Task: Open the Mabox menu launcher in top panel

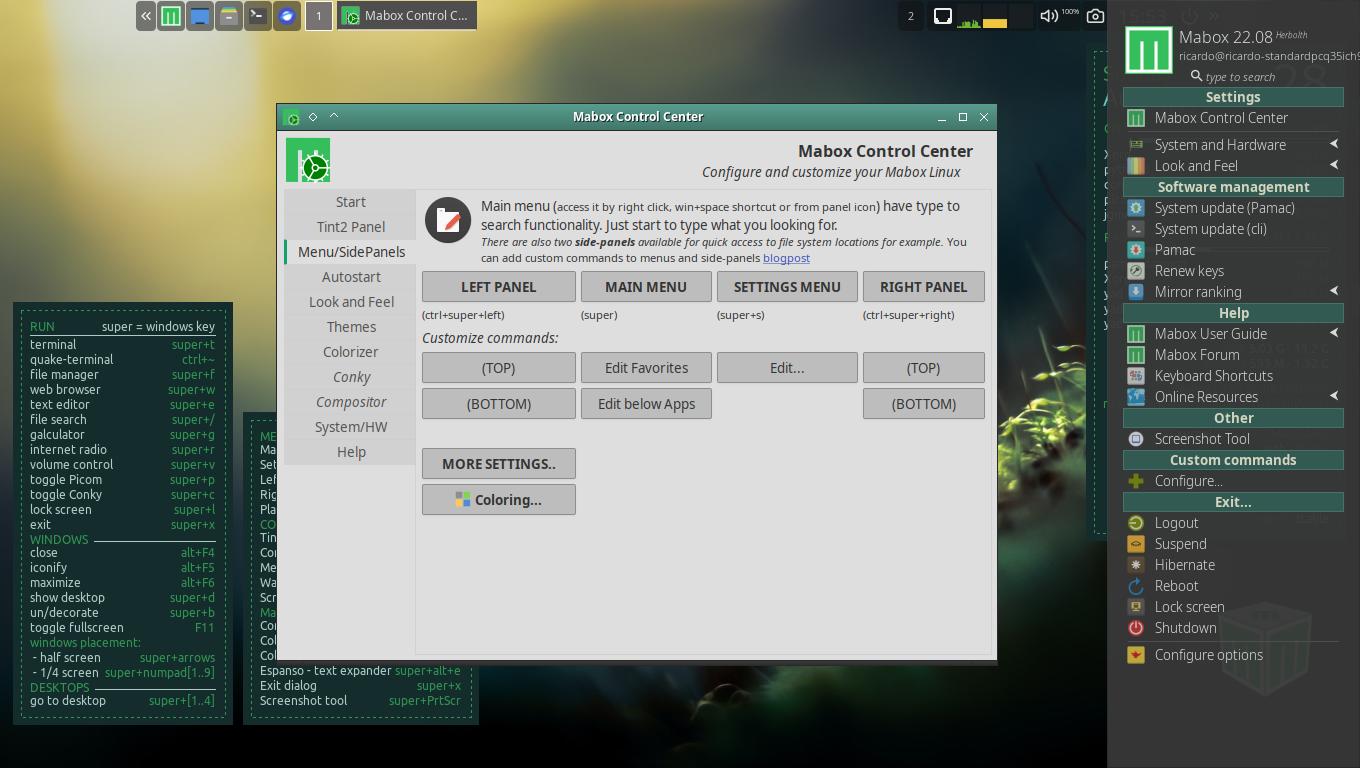Action: click(171, 16)
